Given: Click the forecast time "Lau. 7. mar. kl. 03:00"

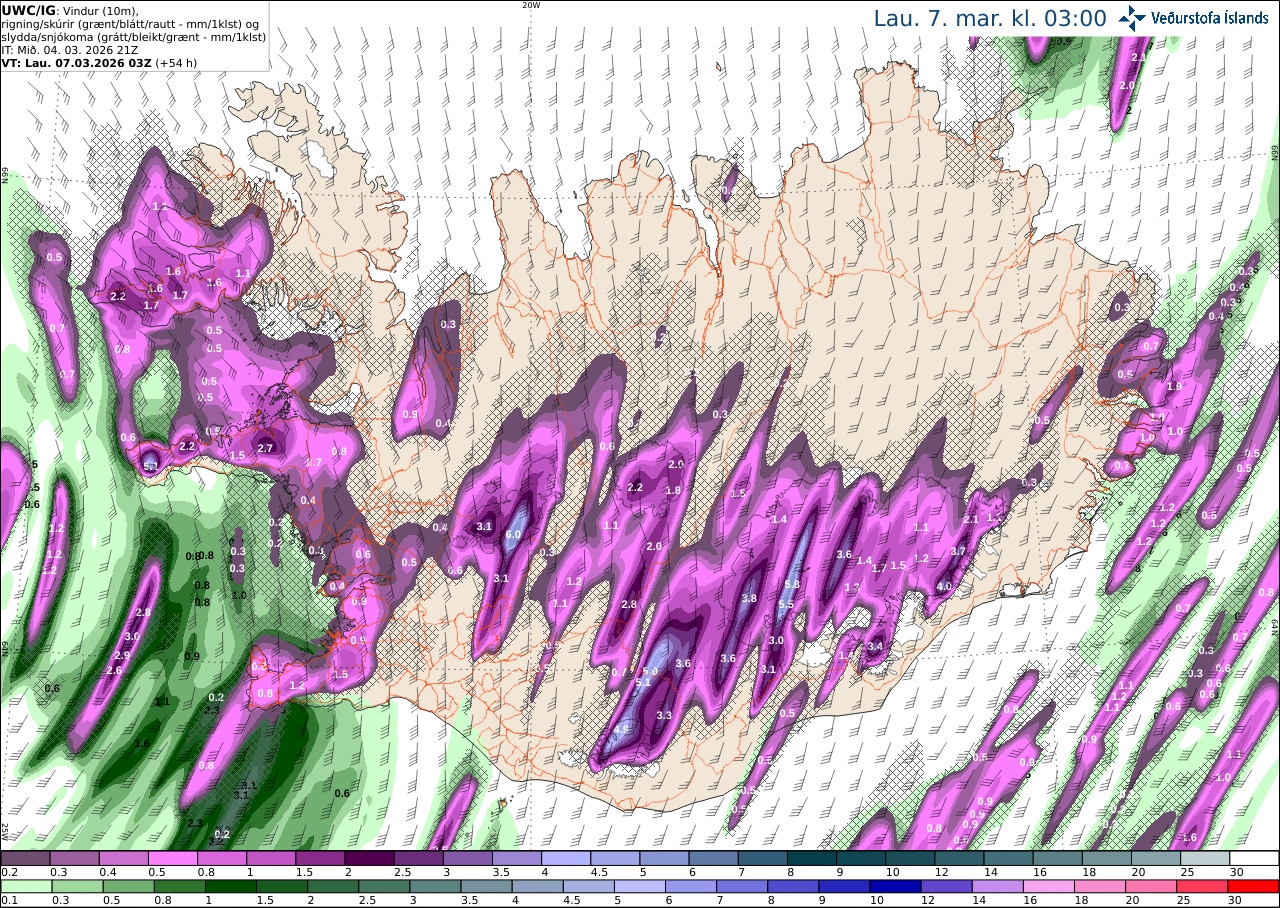Looking at the screenshot, I should click(x=990, y=18).
